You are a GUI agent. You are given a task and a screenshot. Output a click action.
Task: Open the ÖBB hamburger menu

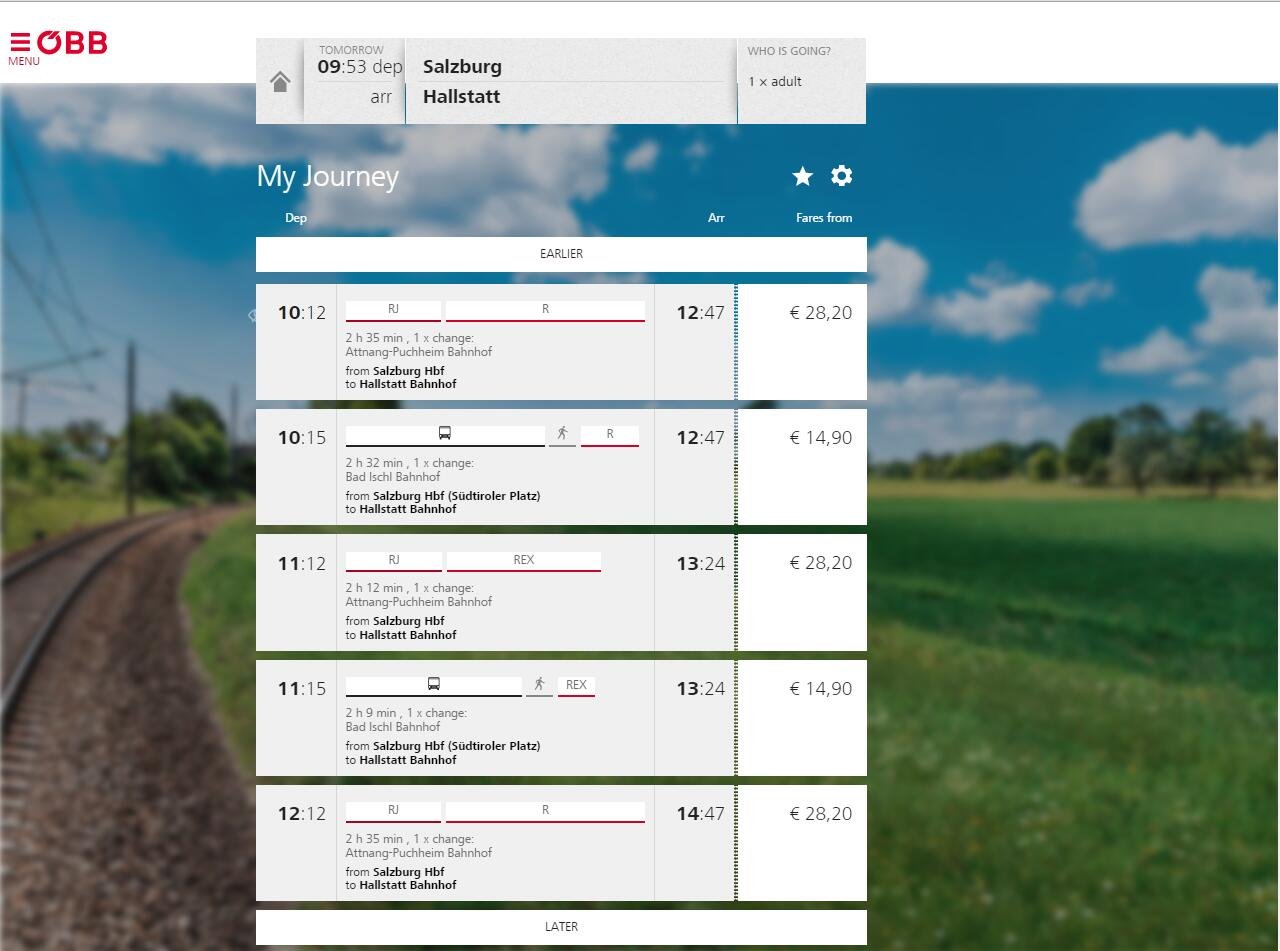[20, 45]
